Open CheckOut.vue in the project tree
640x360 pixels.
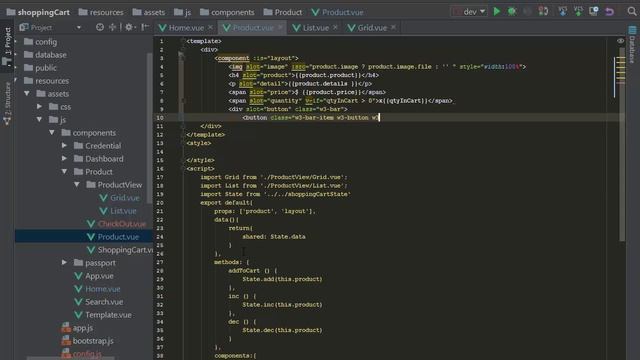point(116,224)
